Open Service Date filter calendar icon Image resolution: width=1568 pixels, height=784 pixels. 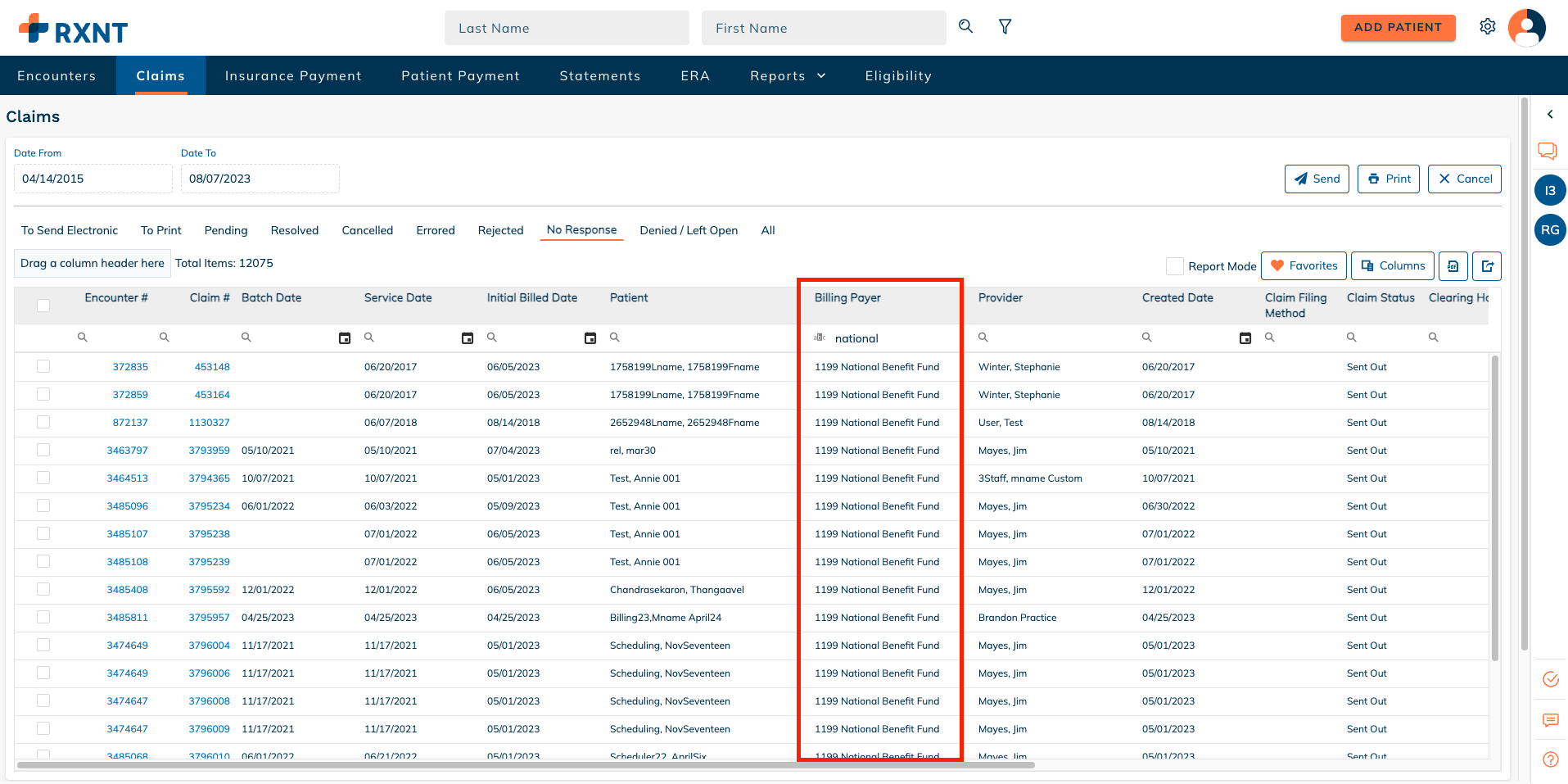pos(468,338)
